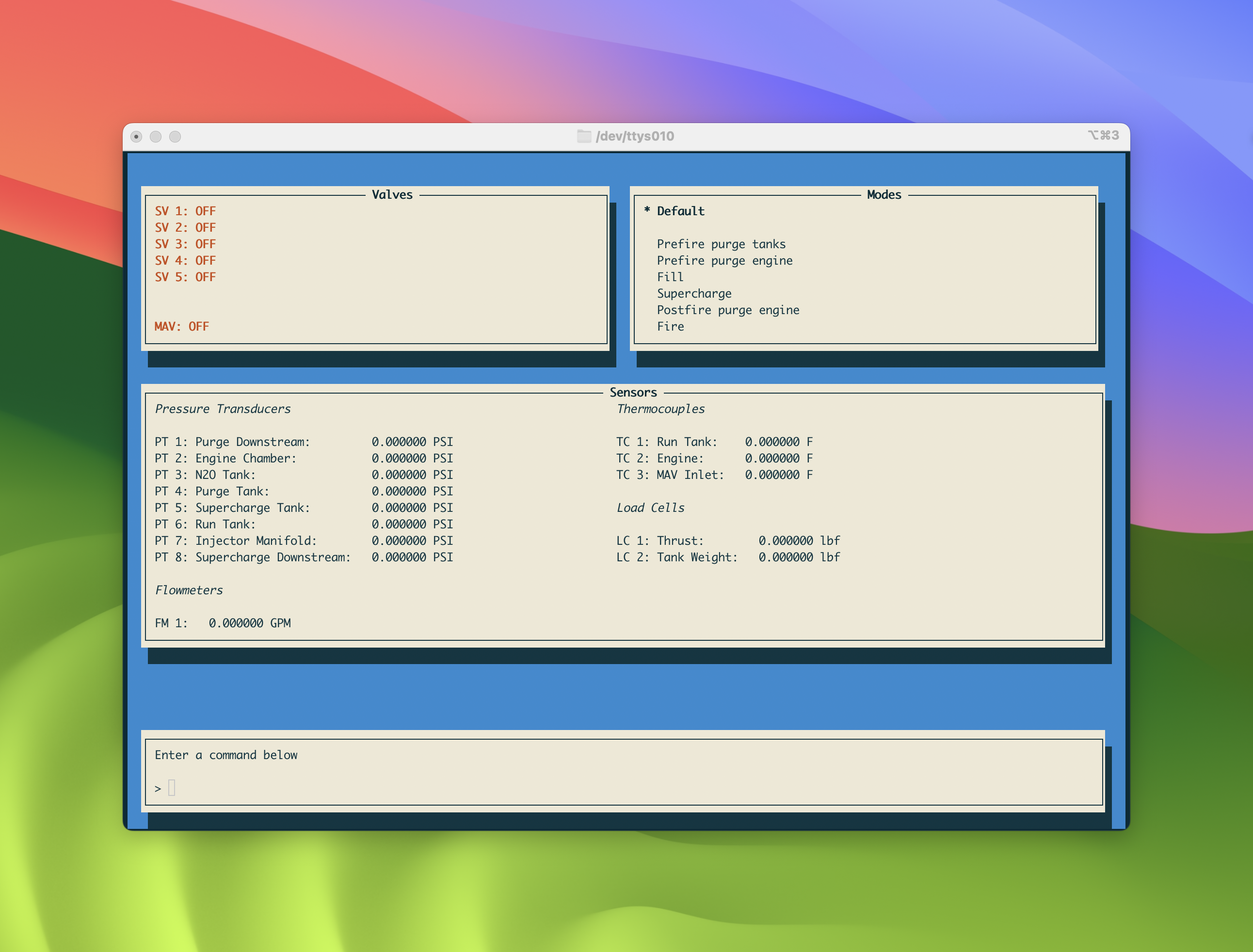Choose the Fire mode

[671, 326]
